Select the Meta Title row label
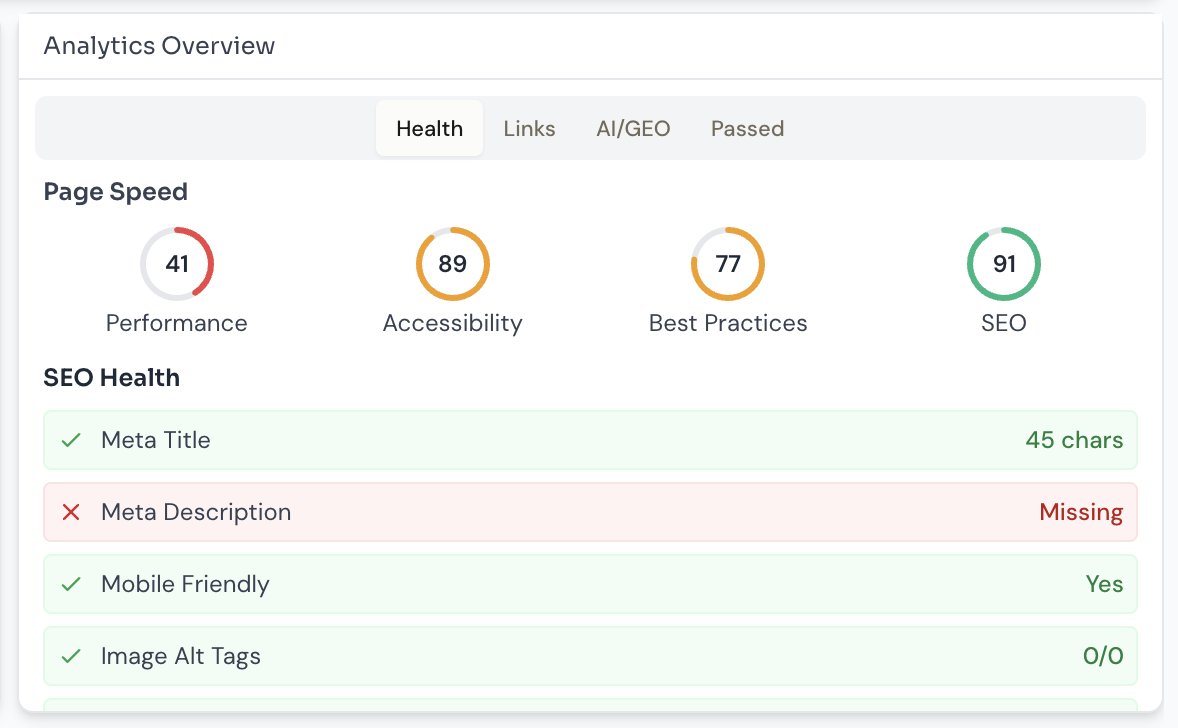The height and width of the screenshot is (728, 1178). point(156,440)
